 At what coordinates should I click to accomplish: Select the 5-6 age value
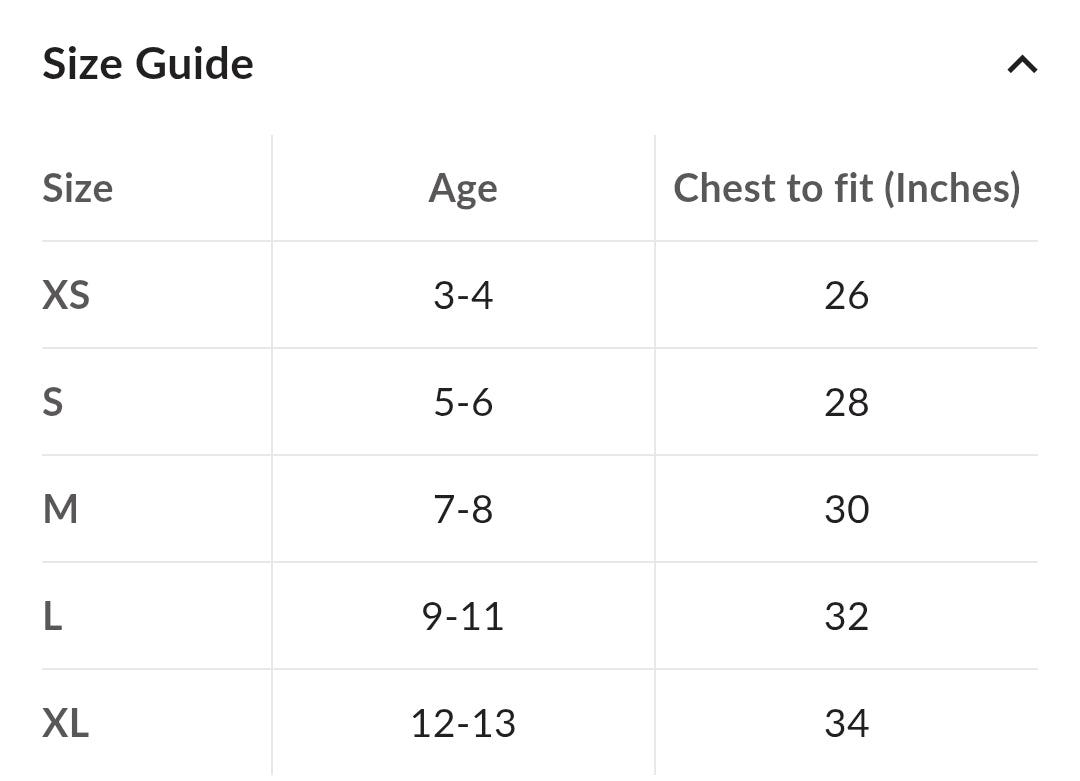pos(463,402)
